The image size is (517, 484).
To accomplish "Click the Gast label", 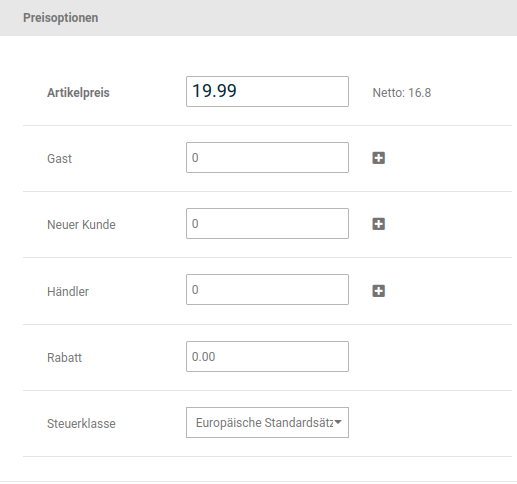I will [x=59, y=159].
